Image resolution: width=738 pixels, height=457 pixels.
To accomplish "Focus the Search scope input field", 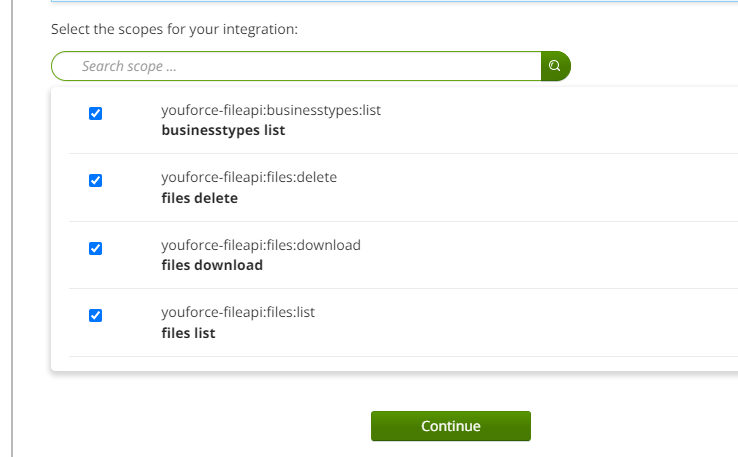I will 300,67.
